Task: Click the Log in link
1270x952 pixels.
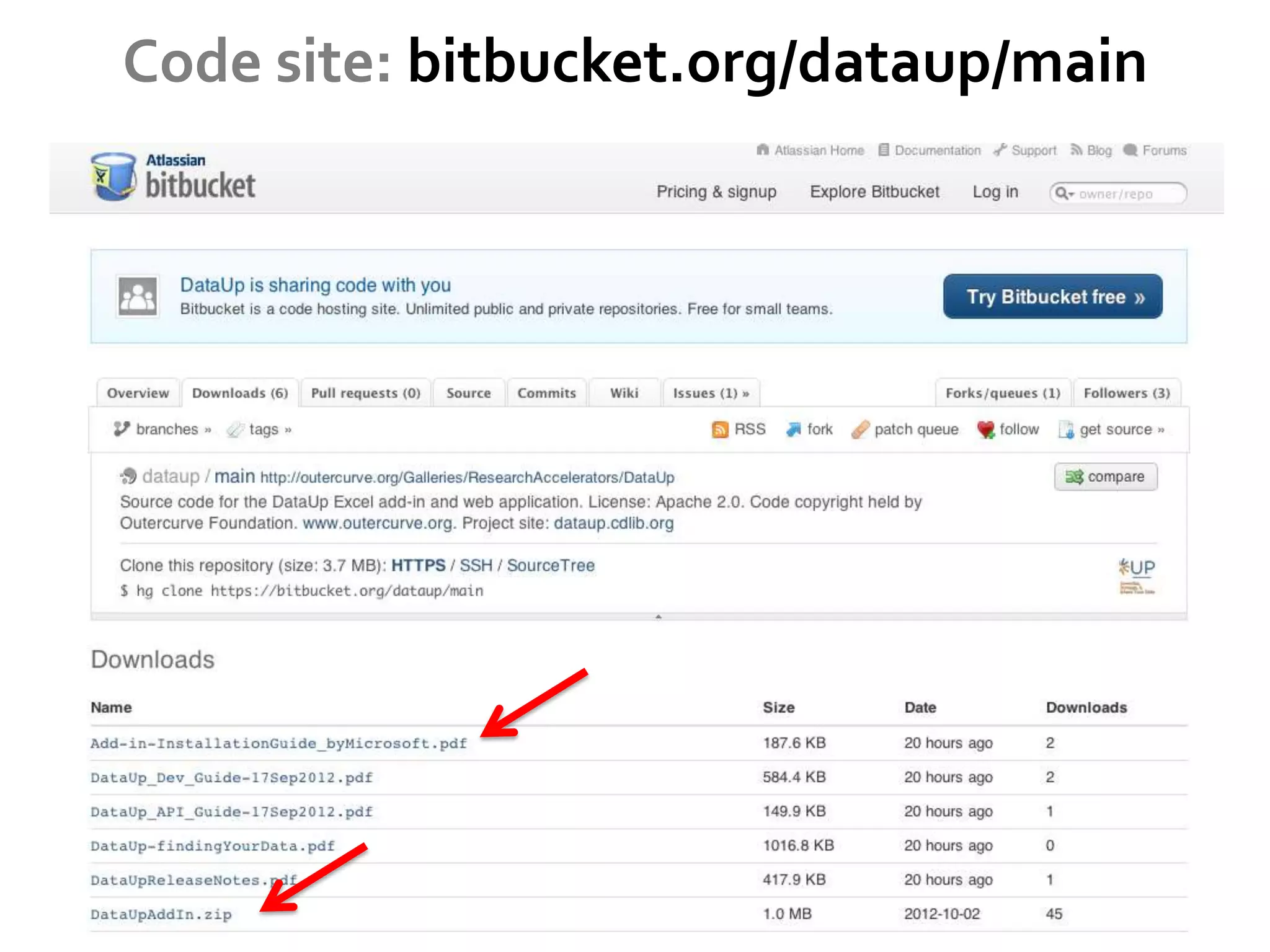Action: tap(995, 192)
